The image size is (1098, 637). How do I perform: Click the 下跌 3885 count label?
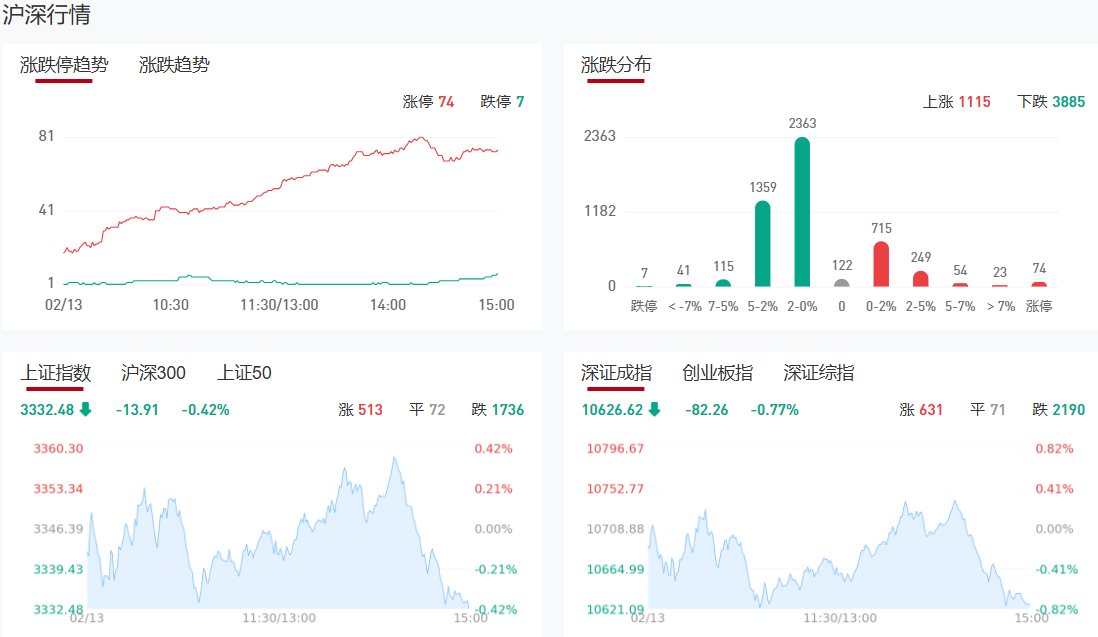pos(1050,102)
